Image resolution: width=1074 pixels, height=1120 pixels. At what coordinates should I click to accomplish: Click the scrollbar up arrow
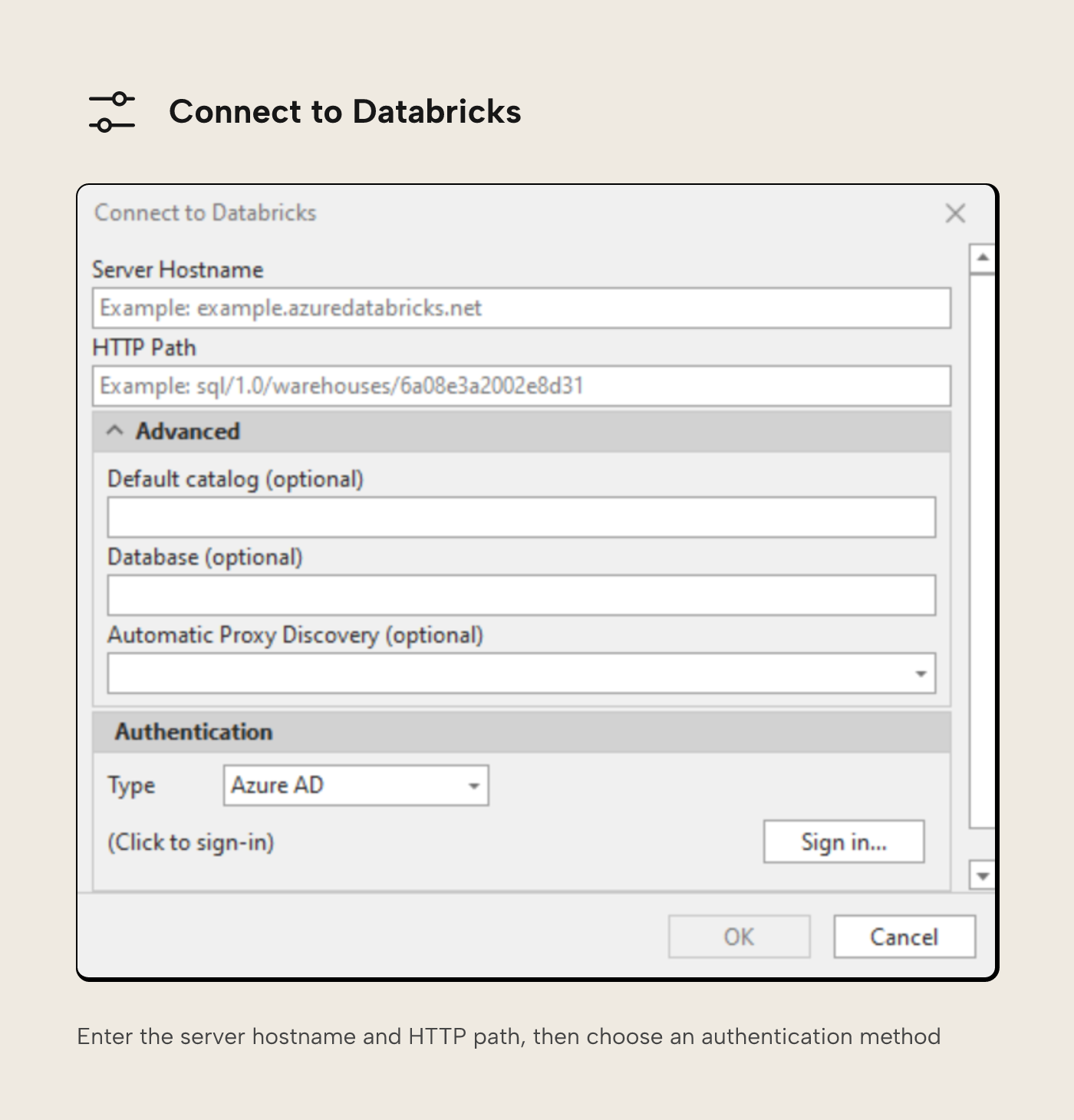click(x=983, y=259)
